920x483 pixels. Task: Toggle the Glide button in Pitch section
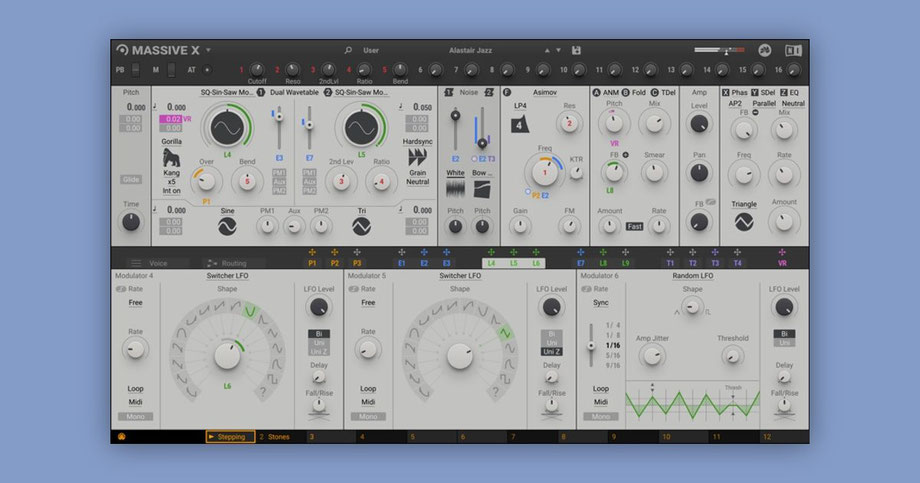point(131,180)
